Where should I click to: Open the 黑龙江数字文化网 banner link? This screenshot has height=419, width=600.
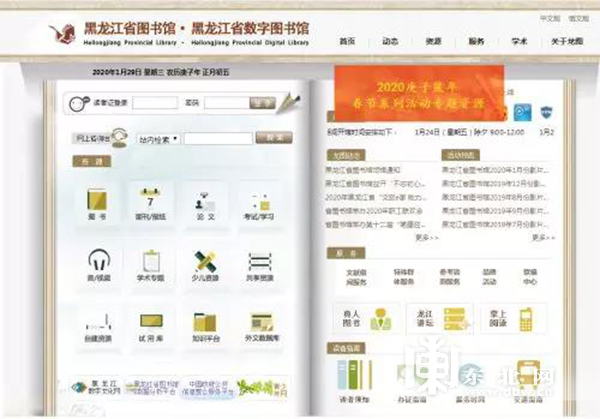point(96,388)
